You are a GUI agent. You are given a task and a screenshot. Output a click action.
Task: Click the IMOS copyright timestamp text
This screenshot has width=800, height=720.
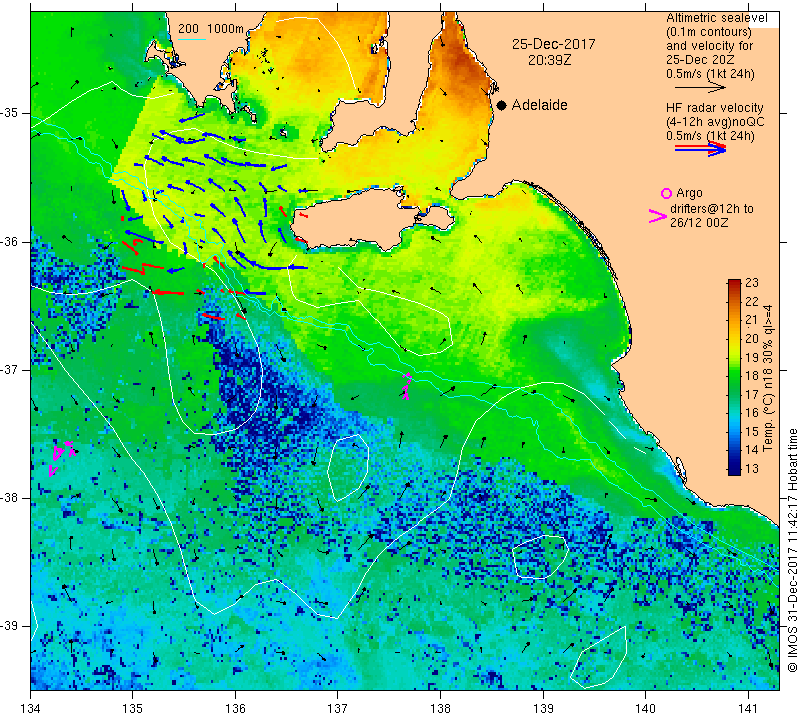click(x=792, y=550)
